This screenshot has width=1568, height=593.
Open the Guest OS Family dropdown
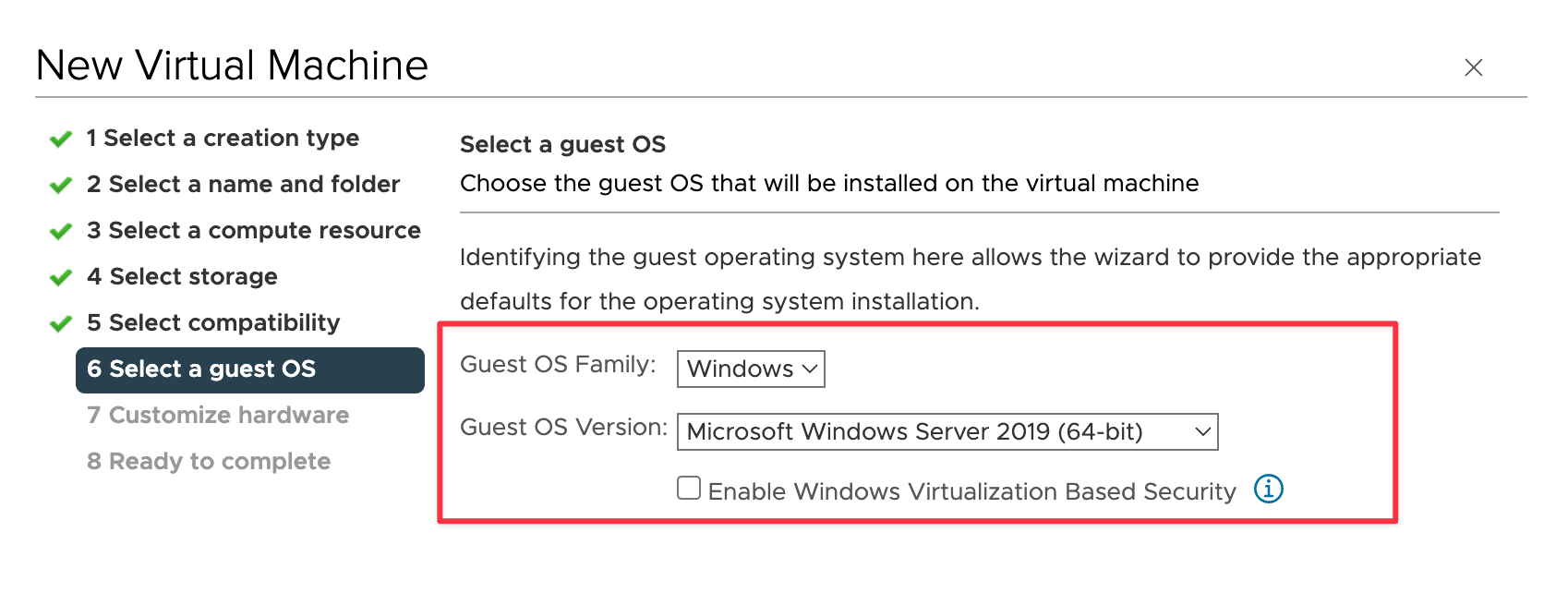751,369
